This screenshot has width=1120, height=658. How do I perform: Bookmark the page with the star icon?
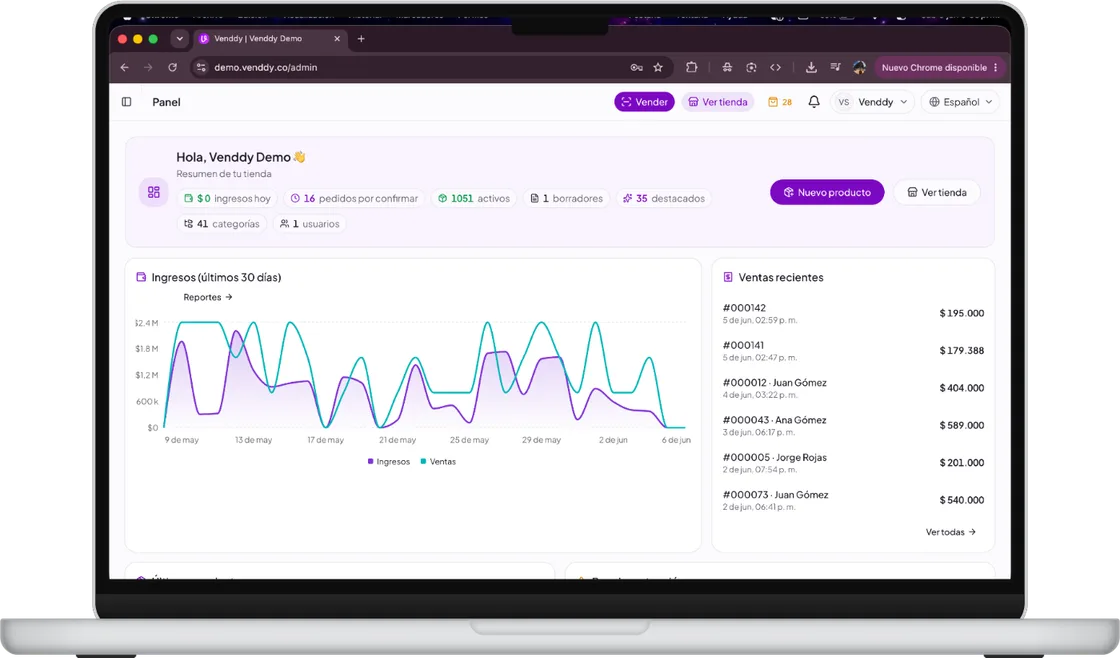tap(658, 68)
